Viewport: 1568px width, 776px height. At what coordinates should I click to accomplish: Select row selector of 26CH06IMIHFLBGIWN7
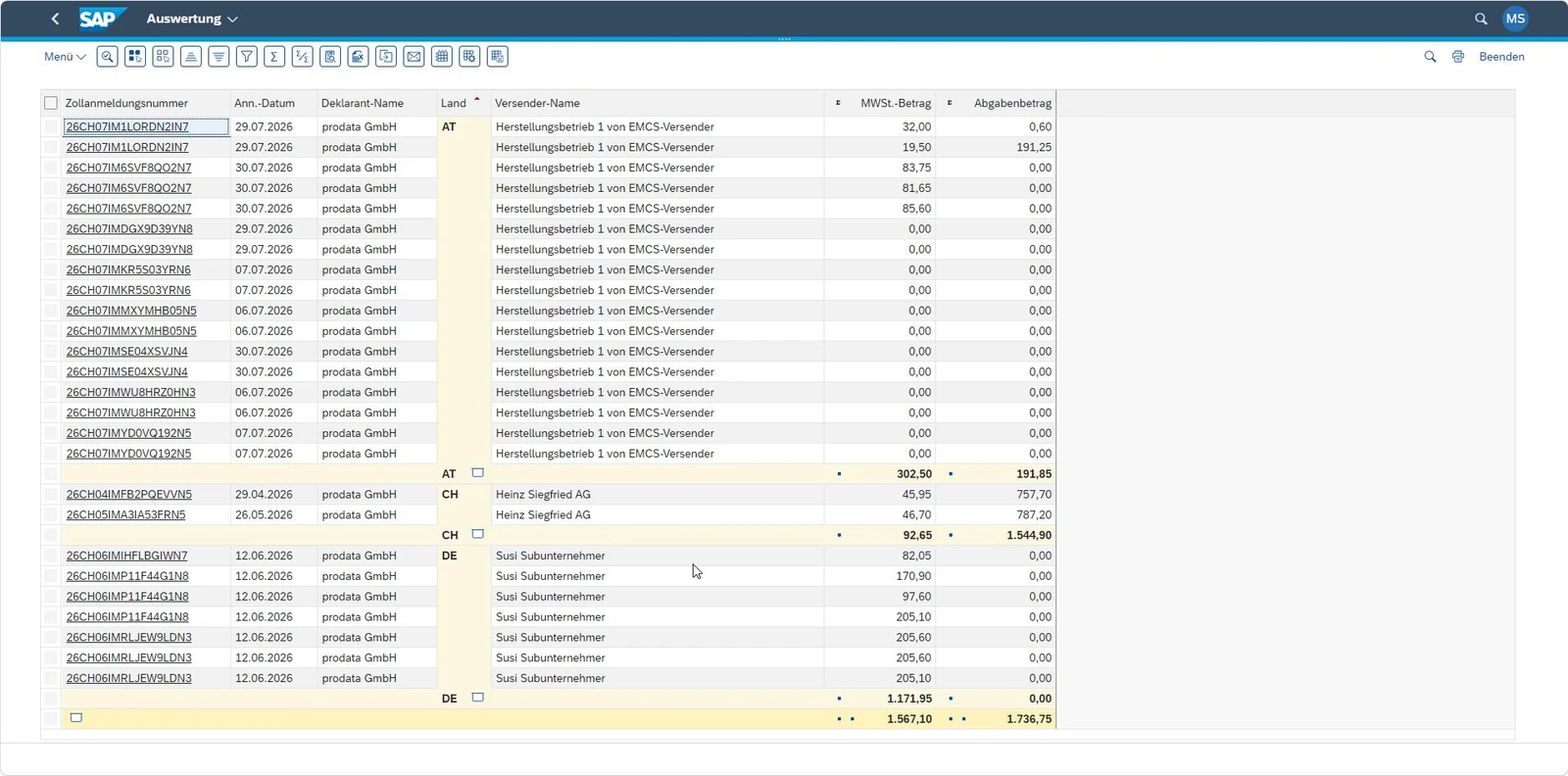click(51, 556)
